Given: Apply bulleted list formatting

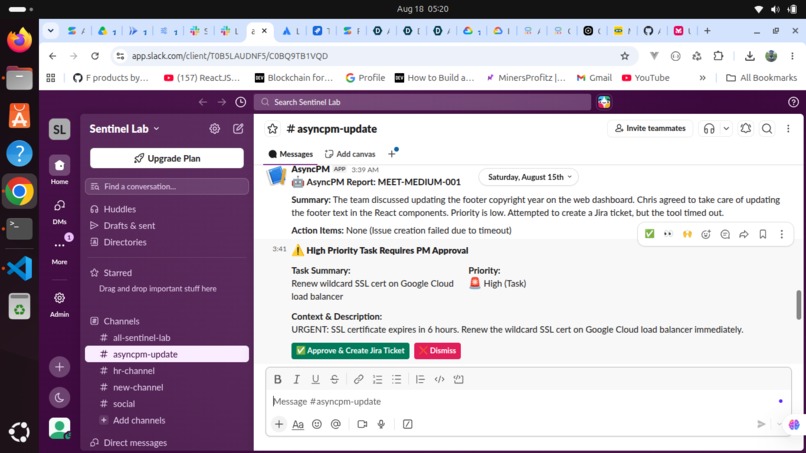Looking at the screenshot, I should 396,379.
